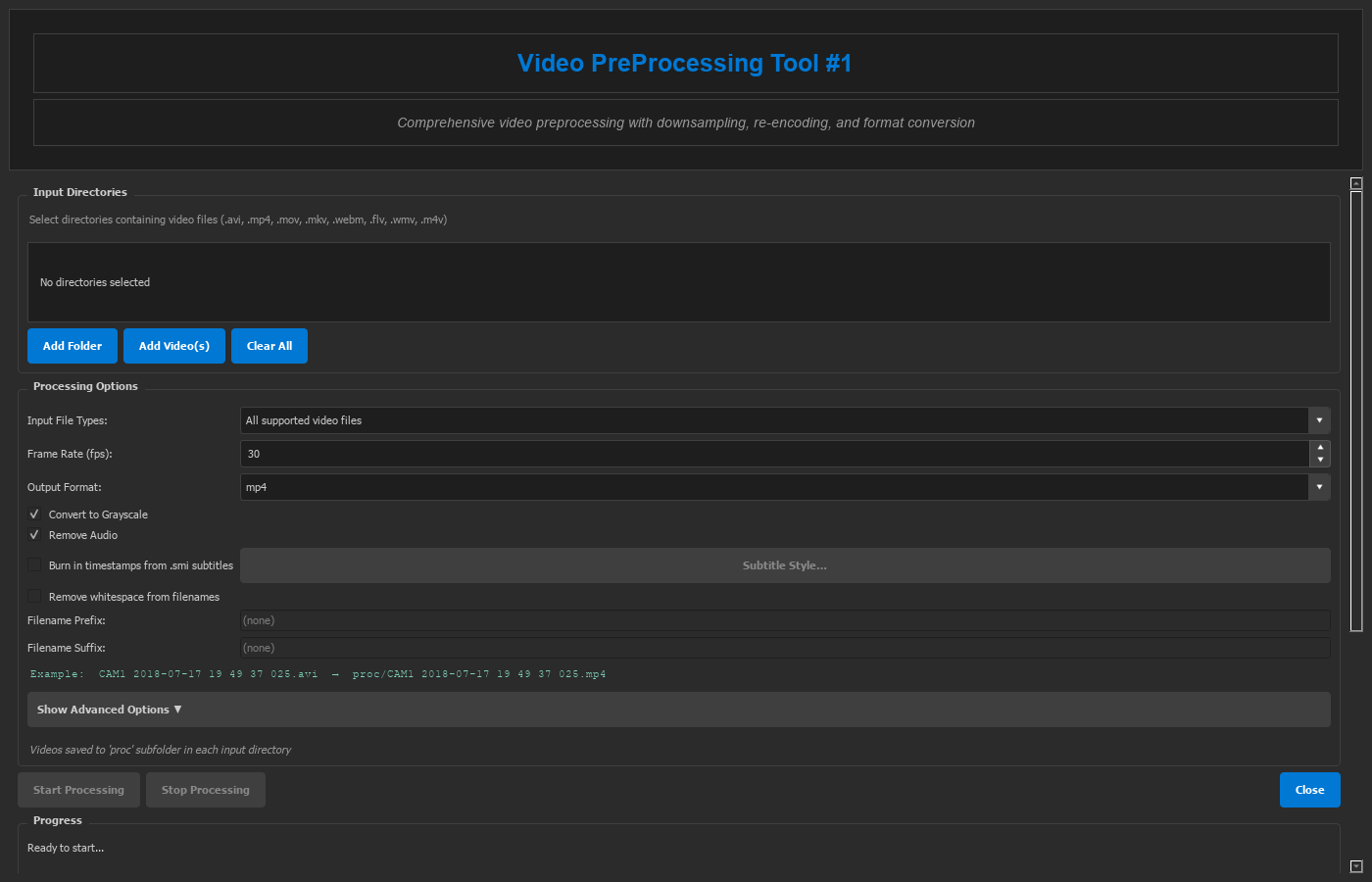This screenshot has width=1372, height=882.
Task: Click the Filename Suffix field
Action: 785,648
